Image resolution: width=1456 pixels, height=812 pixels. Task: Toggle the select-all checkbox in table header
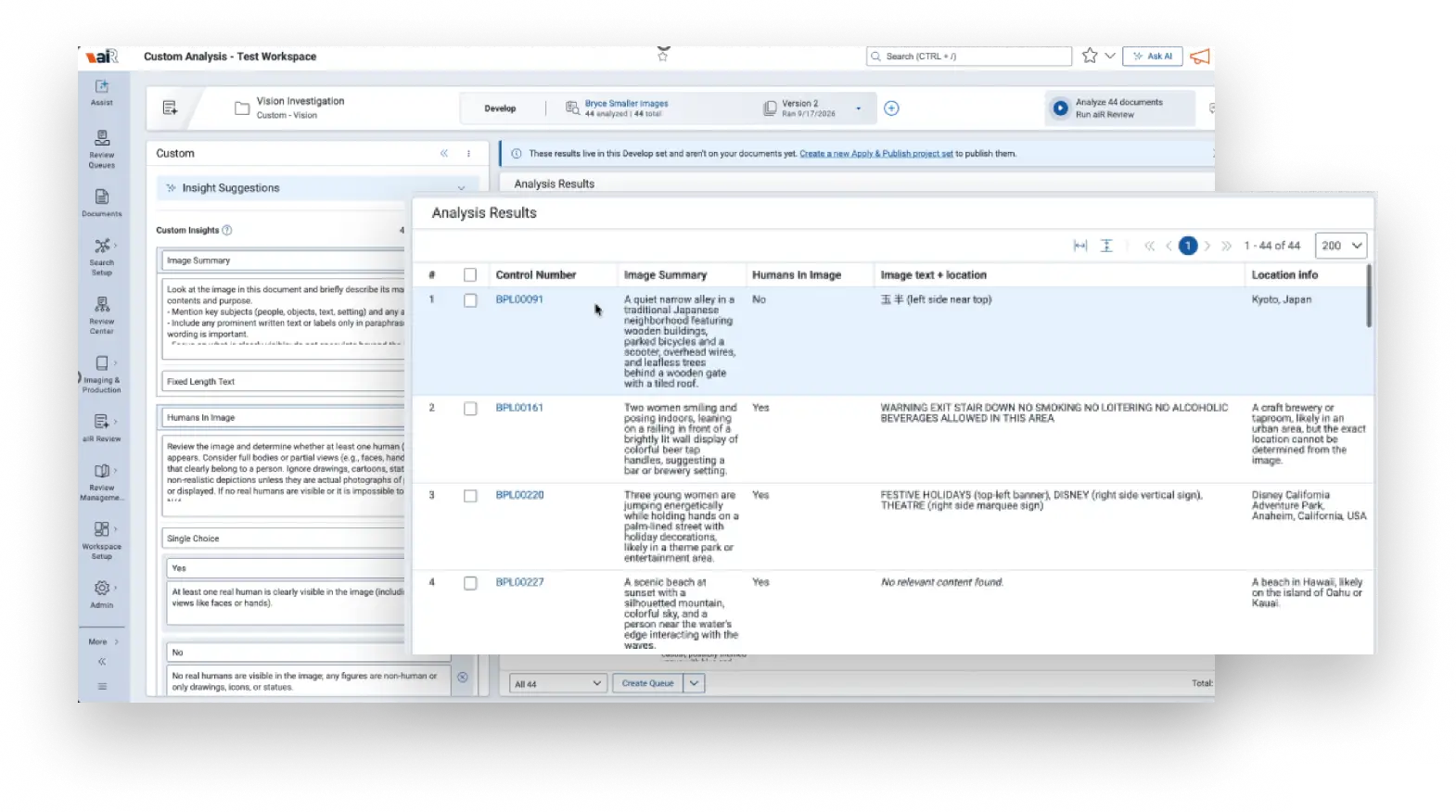tap(470, 275)
